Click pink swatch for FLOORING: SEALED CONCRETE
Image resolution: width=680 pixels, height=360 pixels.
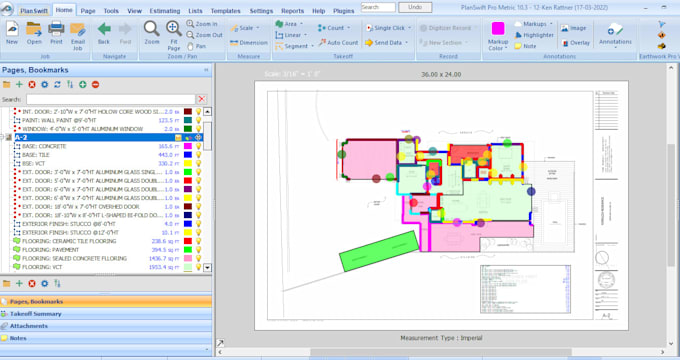coord(188,259)
